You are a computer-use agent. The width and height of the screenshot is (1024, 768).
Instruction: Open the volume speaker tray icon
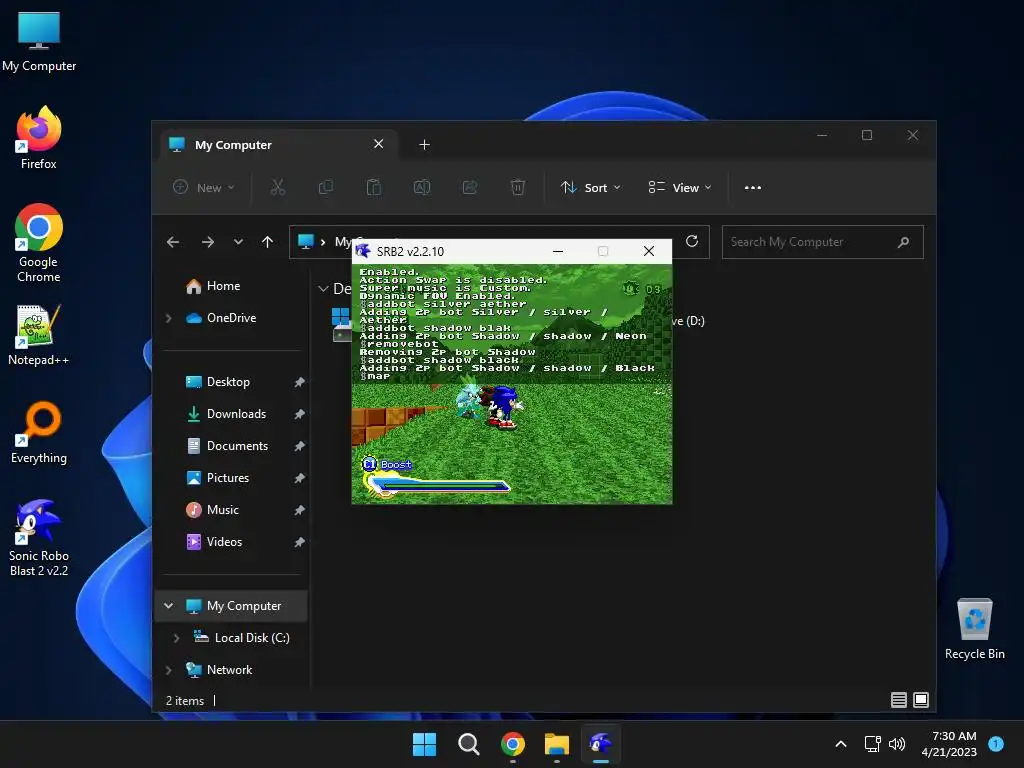pos(897,744)
